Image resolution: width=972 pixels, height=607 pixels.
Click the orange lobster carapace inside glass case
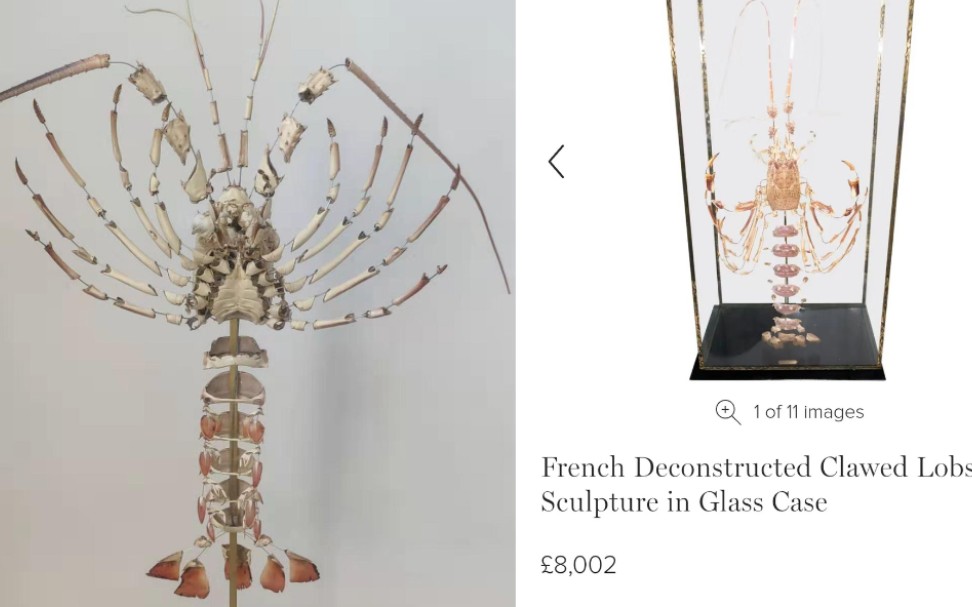[782, 185]
